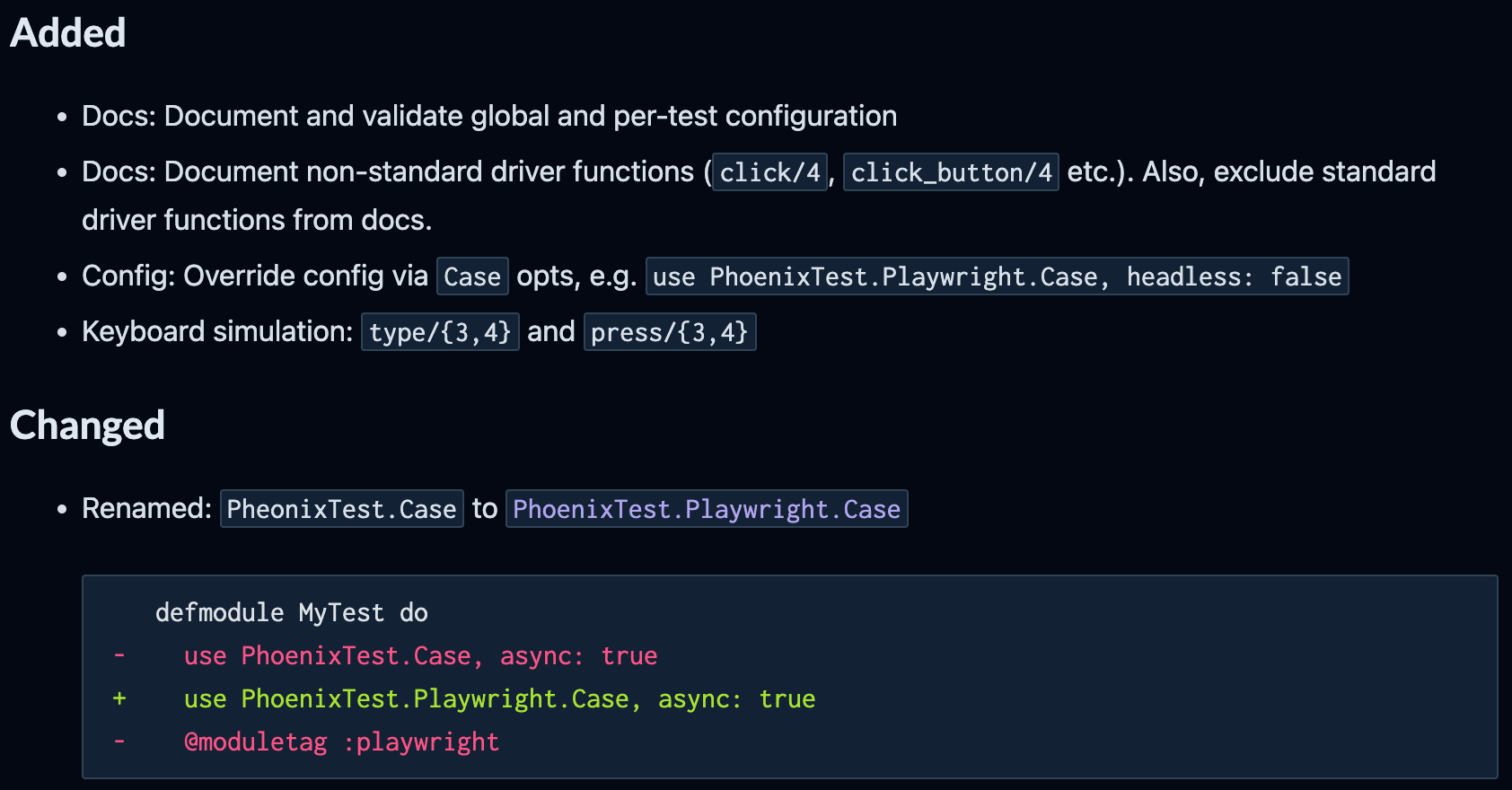Click the standalone "Case" inline code
Viewport: 1512px width, 790px height.
point(472,276)
